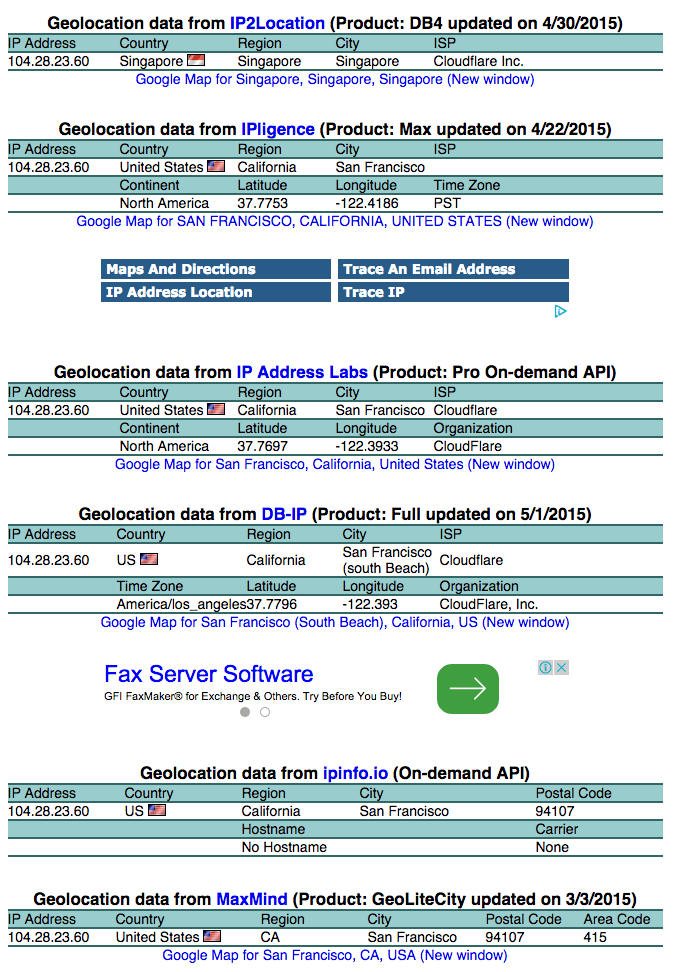Open the ipinfo.io provider link
This screenshot has width=673, height=972.
click(355, 773)
